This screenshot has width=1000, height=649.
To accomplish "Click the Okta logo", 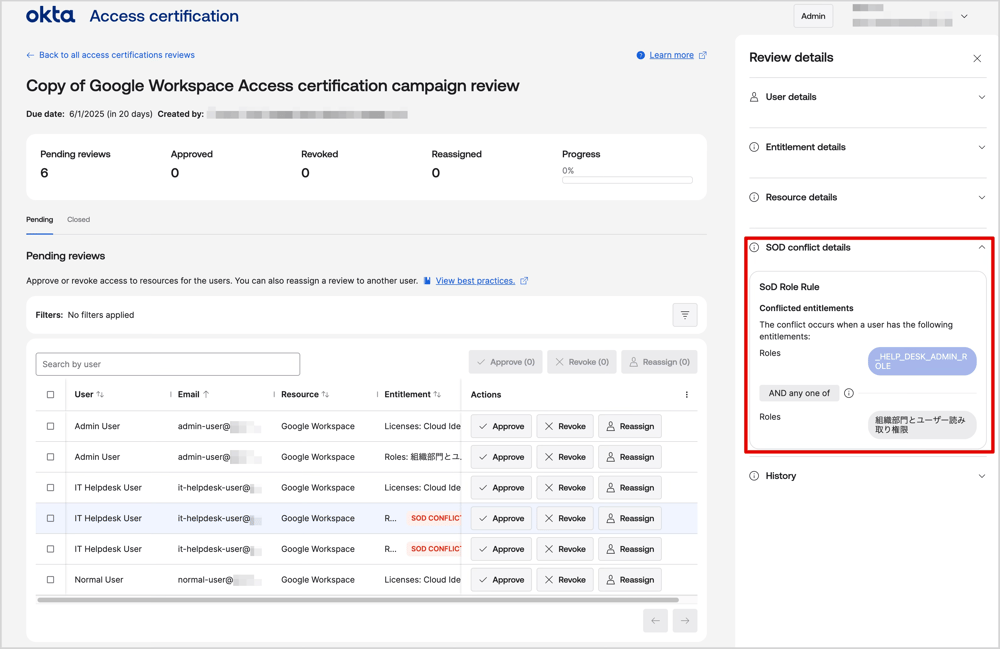I will 50,15.
